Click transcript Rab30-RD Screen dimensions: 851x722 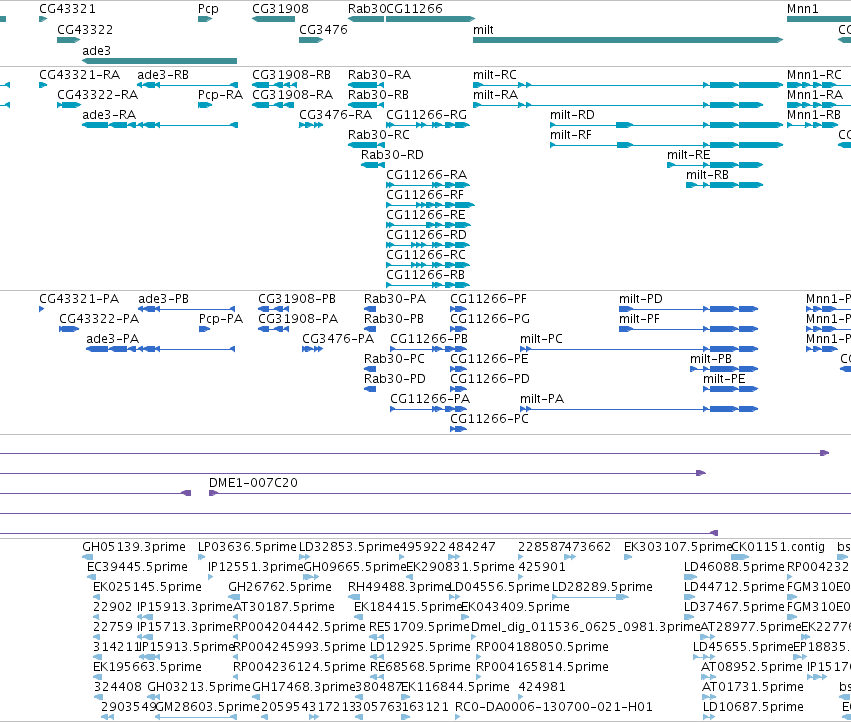(373, 166)
